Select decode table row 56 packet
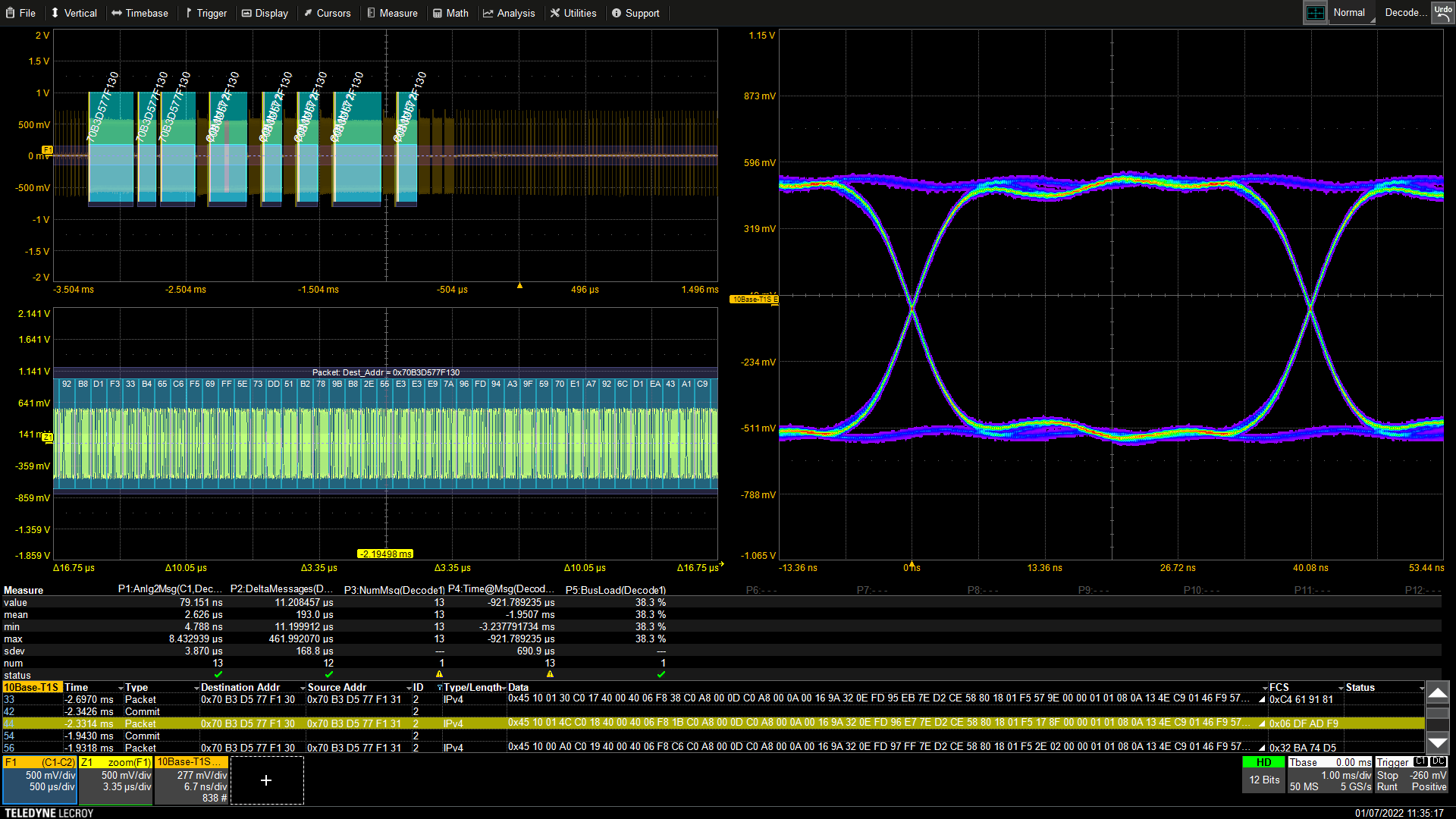This screenshot has width=1456, height=819. point(140,748)
